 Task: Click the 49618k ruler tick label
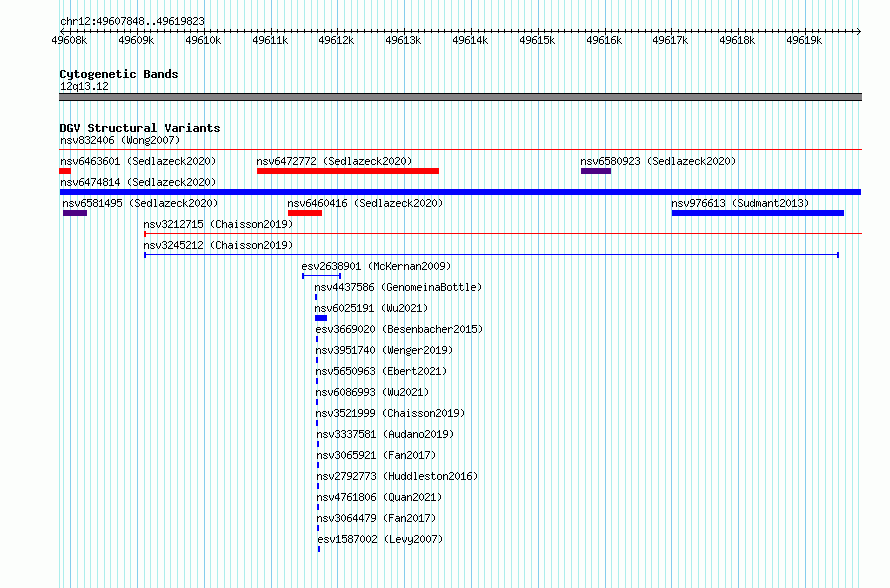coord(737,40)
